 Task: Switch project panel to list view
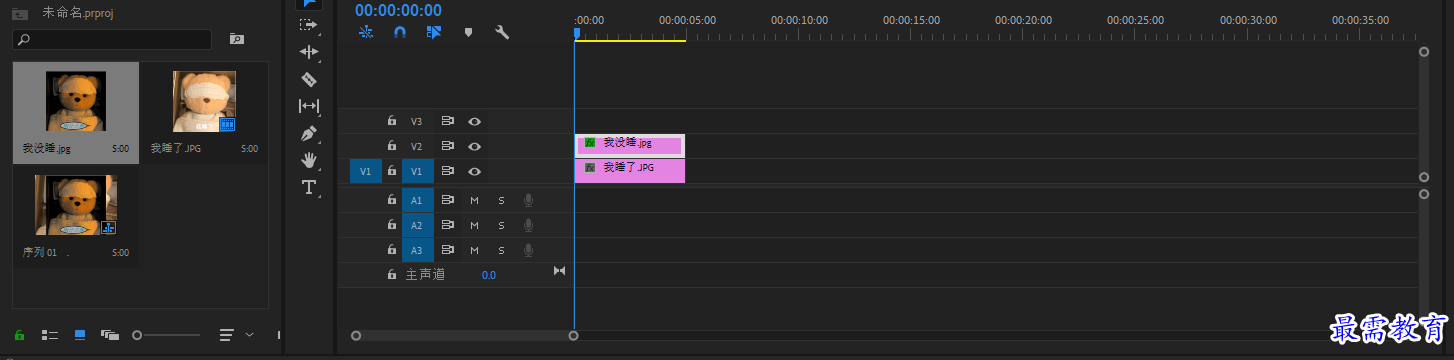[49, 334]
